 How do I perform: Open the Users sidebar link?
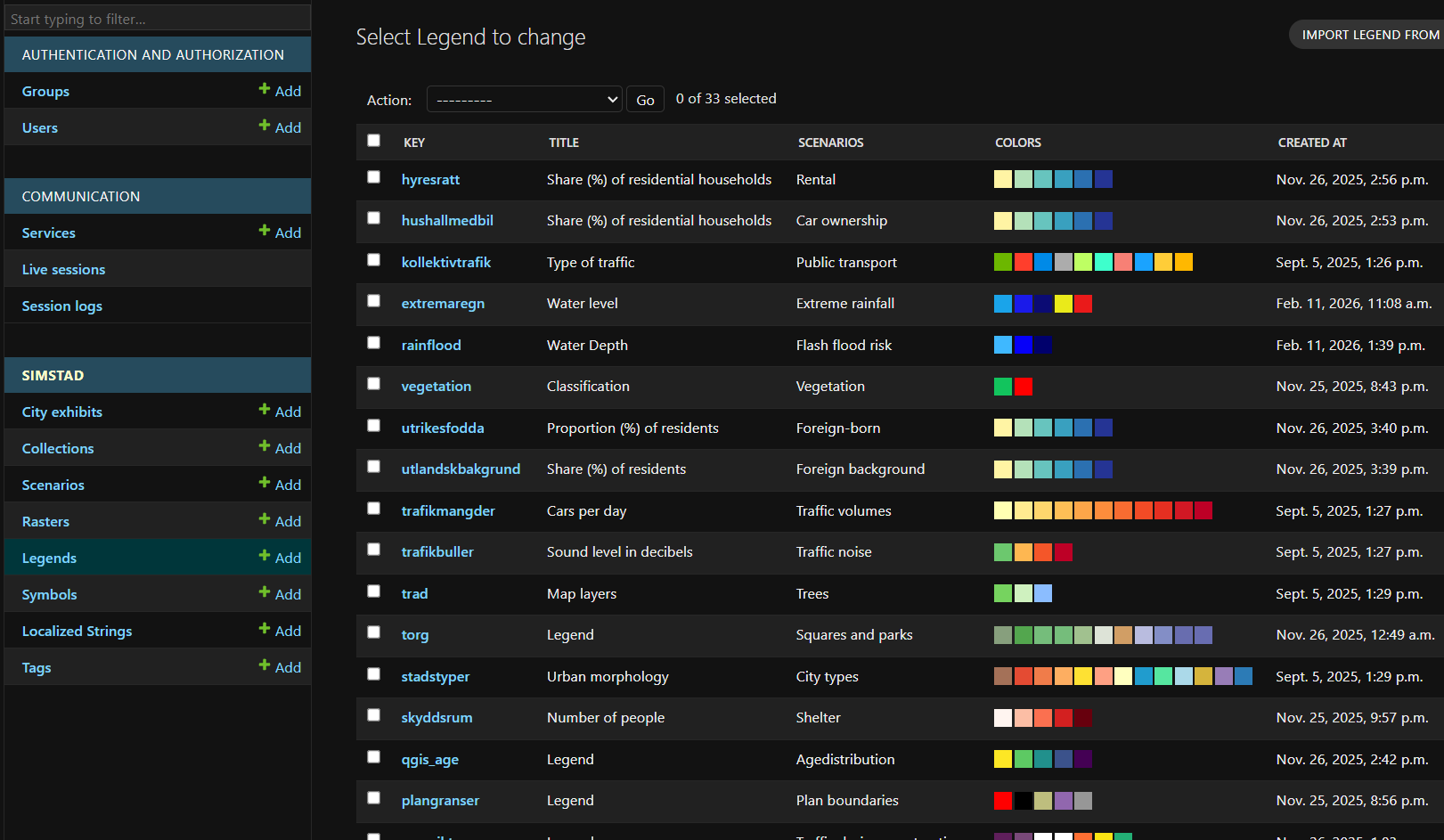[x=40, y=127]
